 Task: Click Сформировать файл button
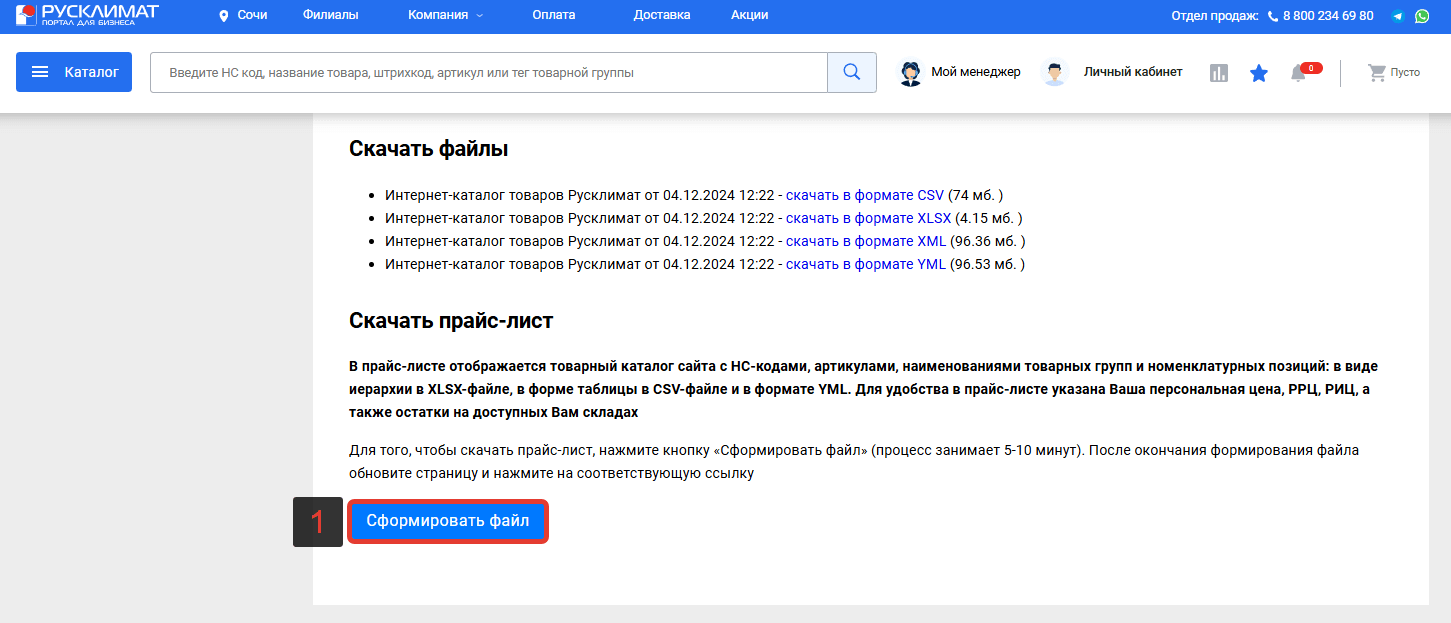[448, 521]
